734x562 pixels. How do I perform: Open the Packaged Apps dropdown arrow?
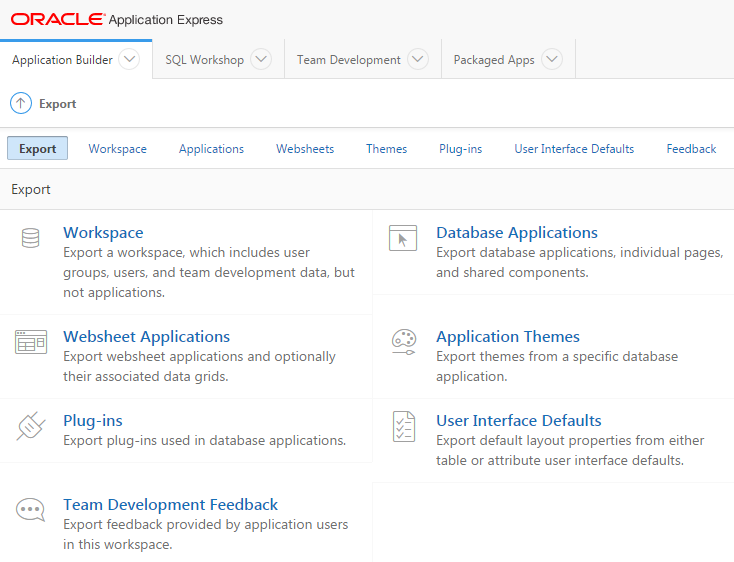point(552,59)
